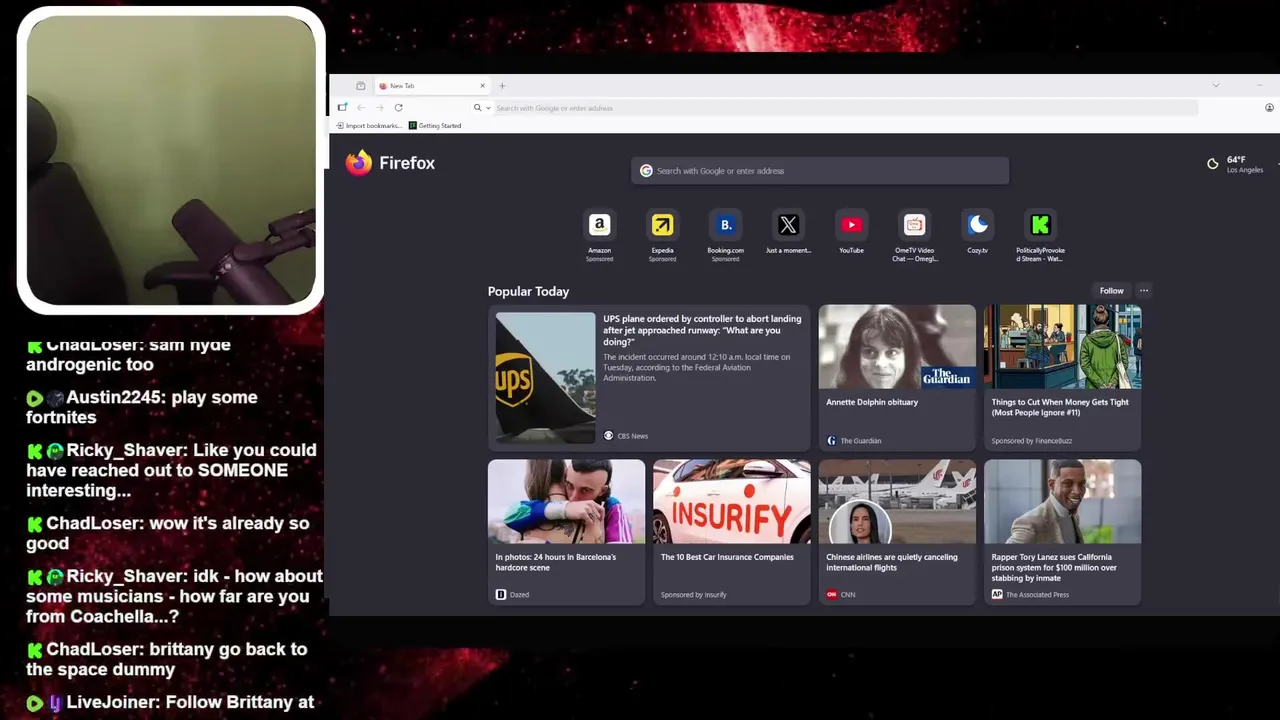Open UPS plane abort landing headline
This screenshot has width=1280, height=720.
pyautogui.click(x=702, y=330)
